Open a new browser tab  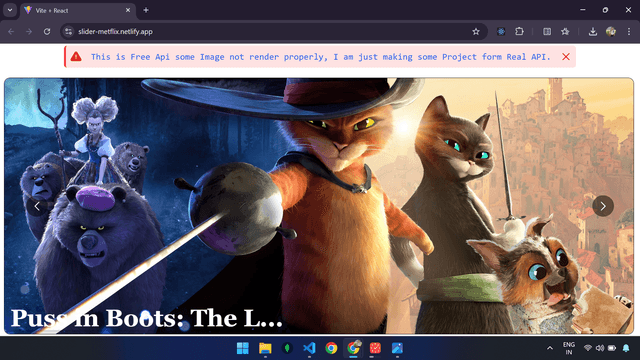[x=146, y=10]
